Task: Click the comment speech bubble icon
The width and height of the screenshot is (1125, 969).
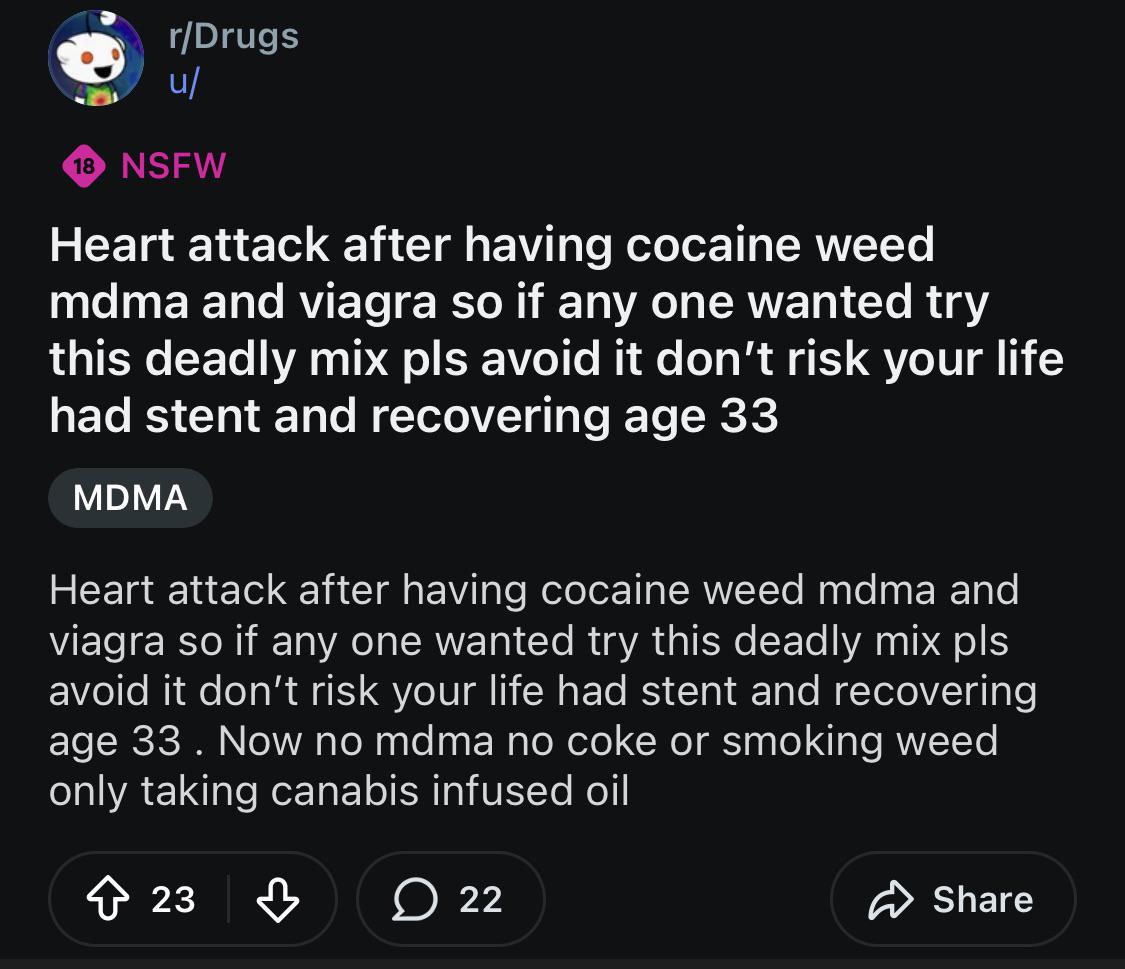Action: pyautogui.click(x=411, y=899)
